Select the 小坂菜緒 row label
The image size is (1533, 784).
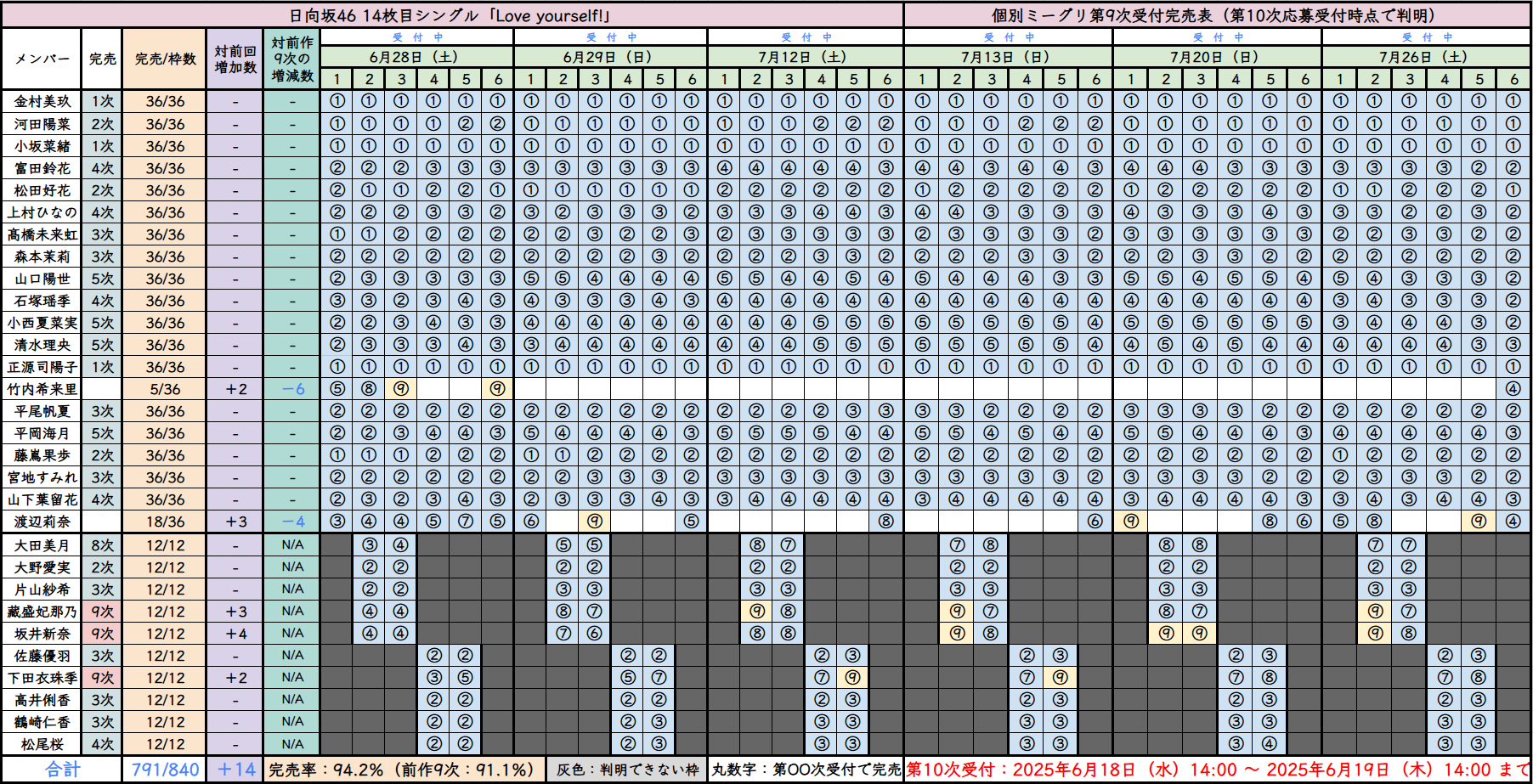[42, 146]
